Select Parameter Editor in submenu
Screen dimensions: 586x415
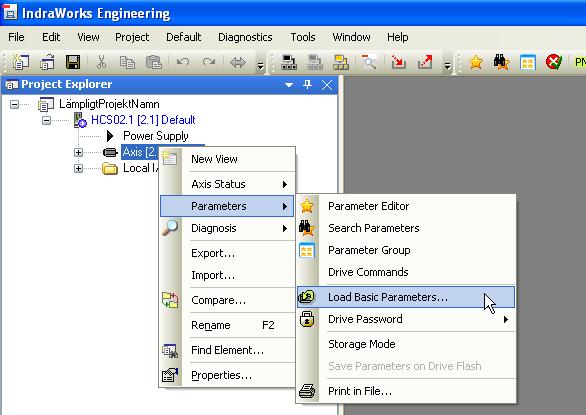click(x=406, y=206)
